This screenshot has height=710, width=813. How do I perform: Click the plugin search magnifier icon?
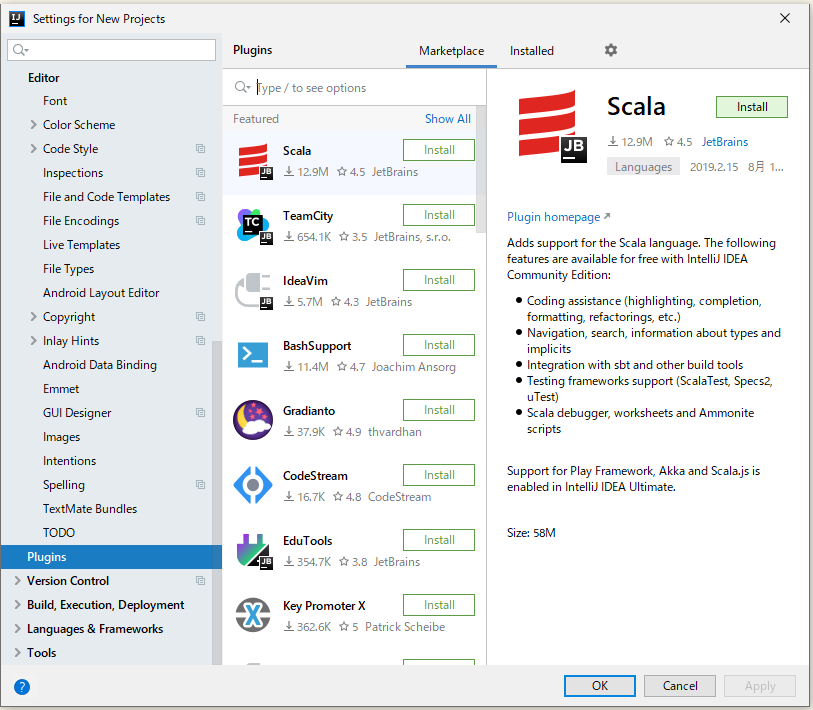[x=242, y=87]
